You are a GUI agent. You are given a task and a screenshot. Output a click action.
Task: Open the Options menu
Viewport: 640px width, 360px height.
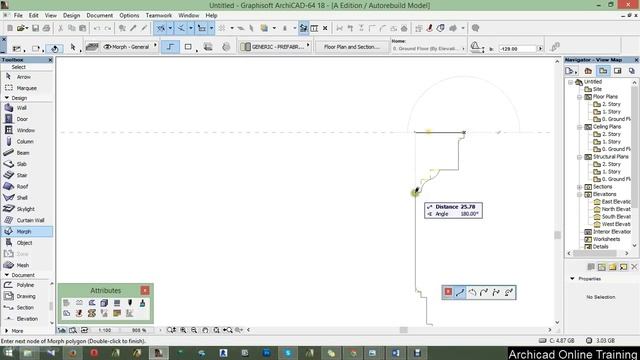(129, 16)
